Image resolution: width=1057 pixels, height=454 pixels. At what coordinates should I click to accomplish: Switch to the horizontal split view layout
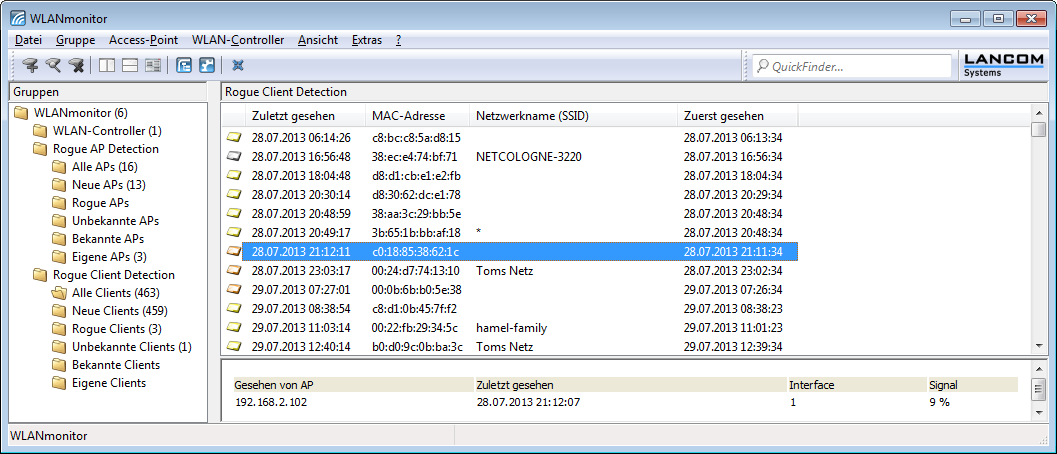[130, 66]
